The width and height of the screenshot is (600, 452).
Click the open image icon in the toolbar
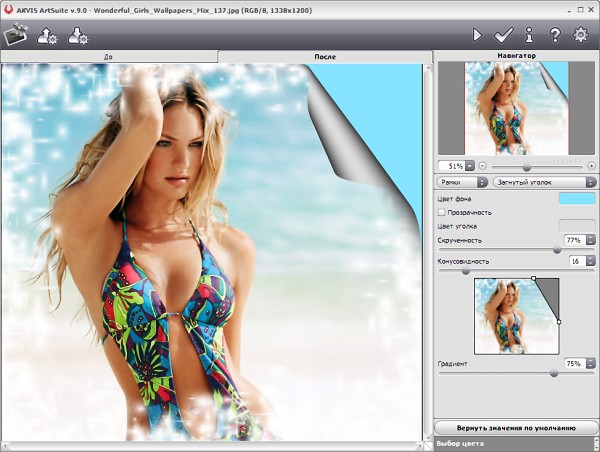click(14, 36)
